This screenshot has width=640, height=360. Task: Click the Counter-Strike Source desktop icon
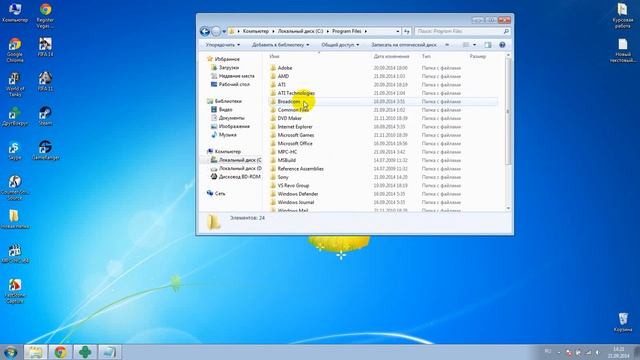tap(15, 188)
